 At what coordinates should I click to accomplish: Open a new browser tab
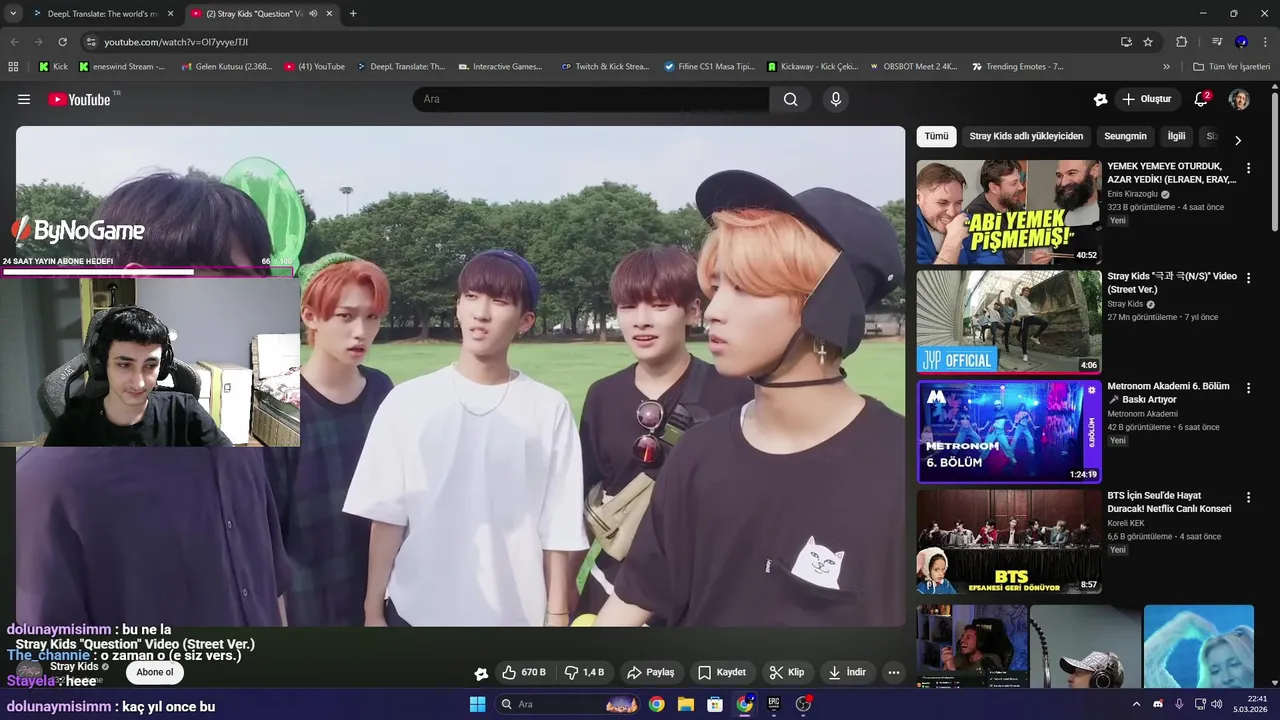point(353,14)
